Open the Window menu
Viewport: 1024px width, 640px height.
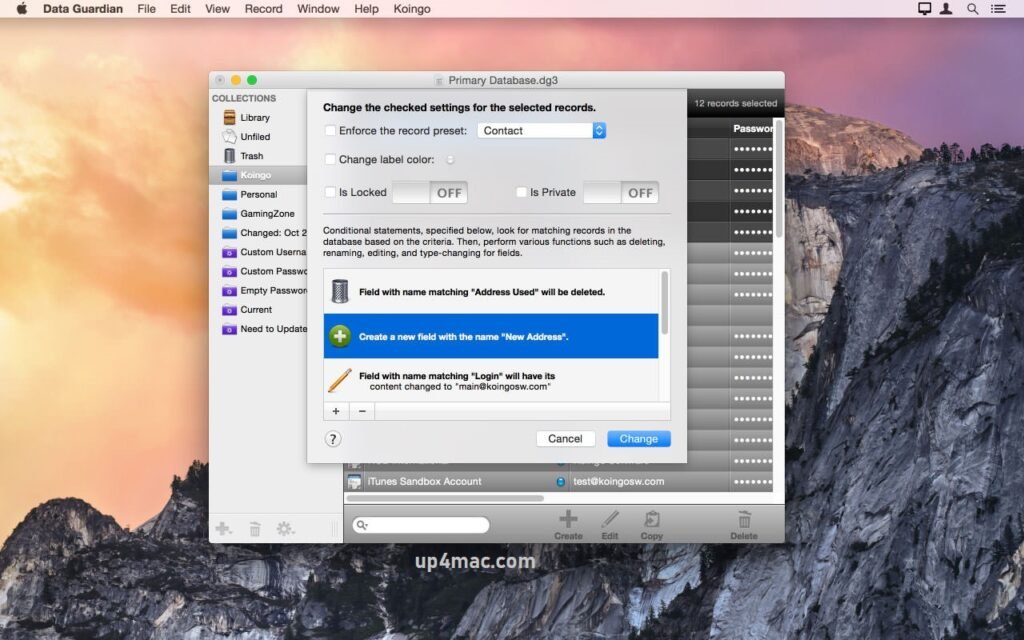(x=317, y=8)
